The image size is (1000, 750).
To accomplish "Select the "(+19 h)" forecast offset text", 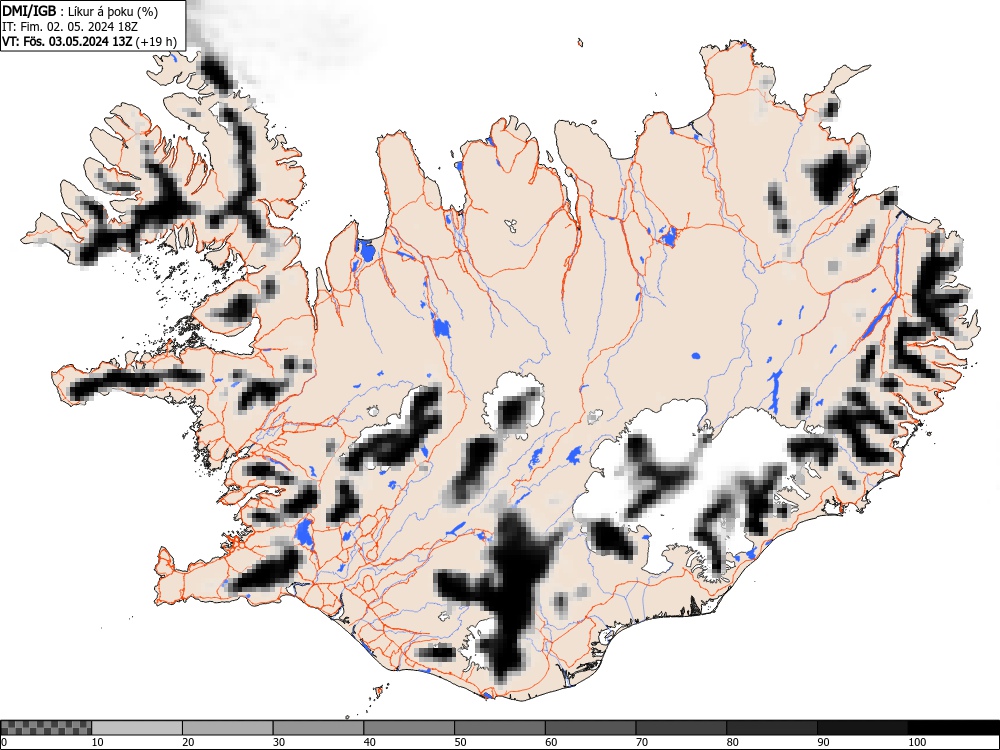I will tap(157, 42).
